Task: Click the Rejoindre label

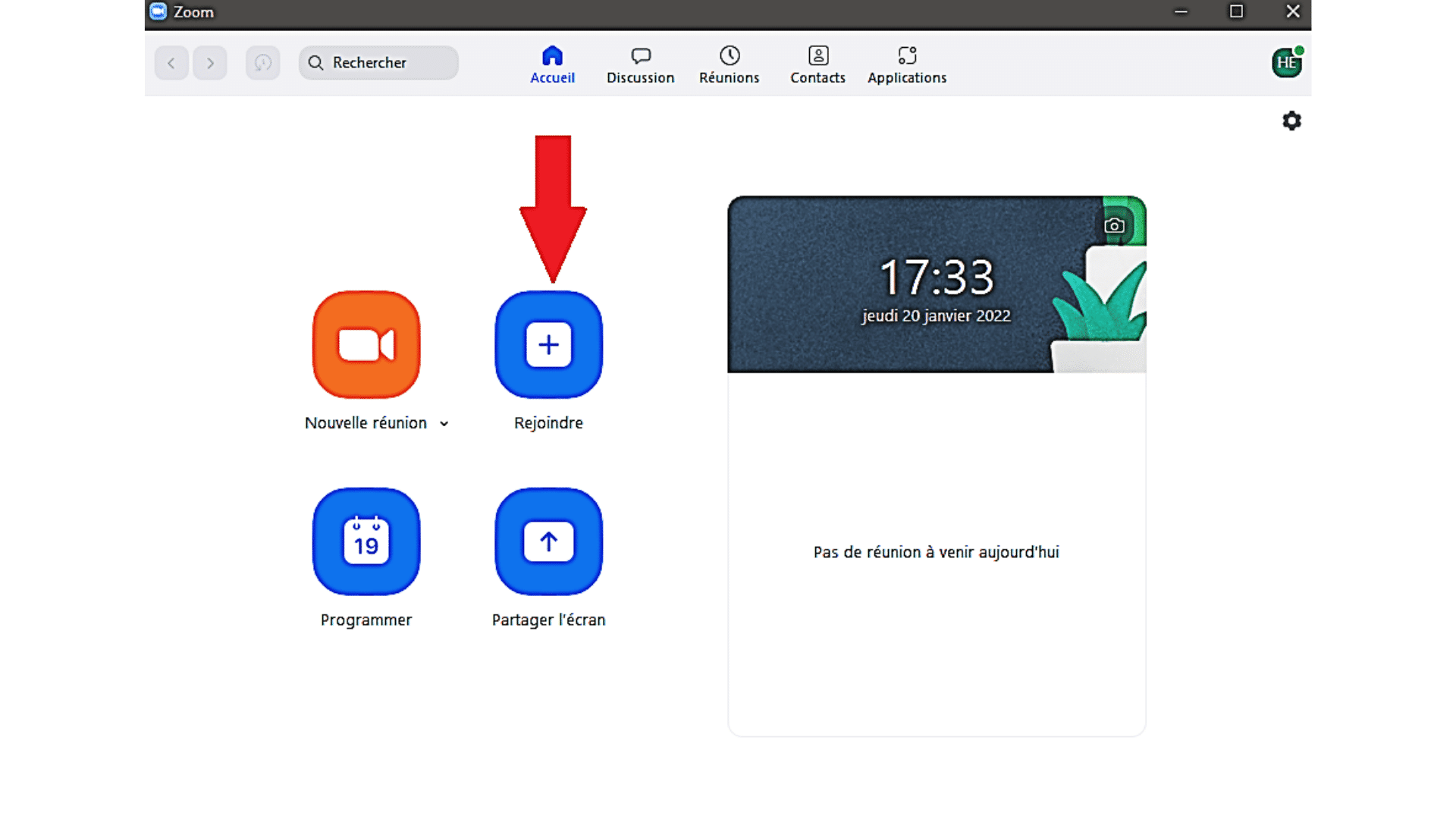Action: 548,423
